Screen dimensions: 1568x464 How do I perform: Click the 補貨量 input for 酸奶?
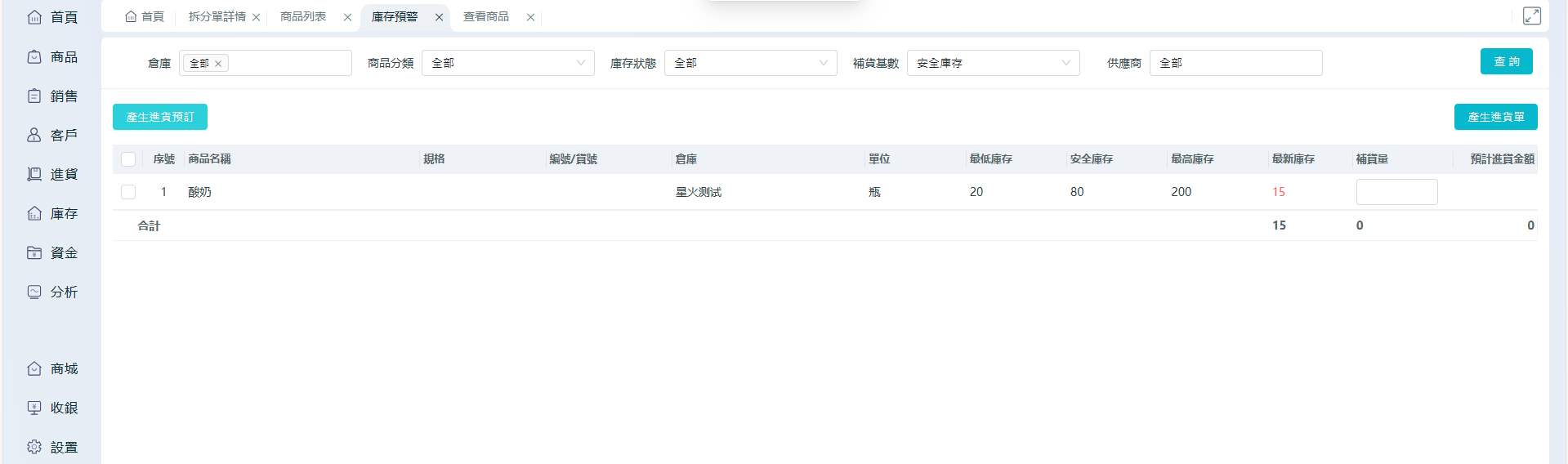(x=1396, y=192)
